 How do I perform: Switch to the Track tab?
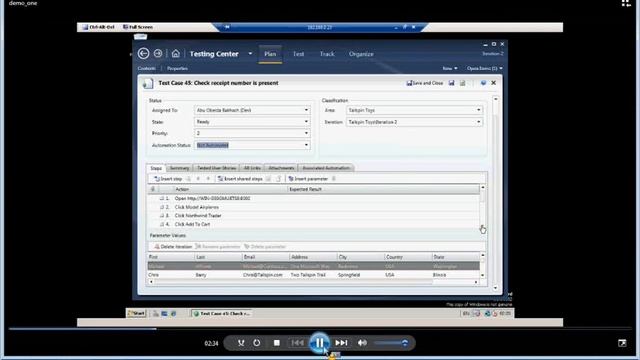tap(327, 54)
